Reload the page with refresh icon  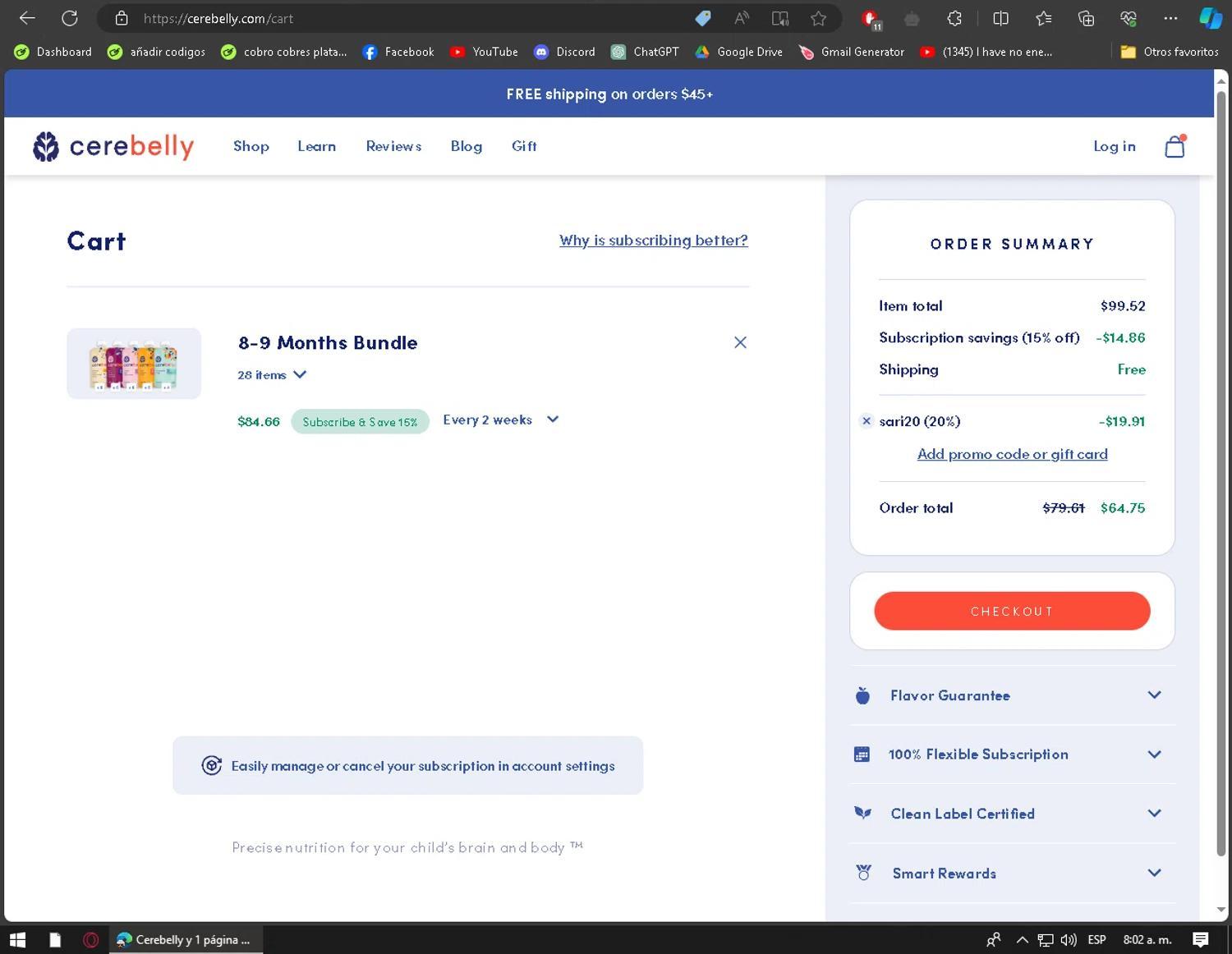tap(70, 18)
